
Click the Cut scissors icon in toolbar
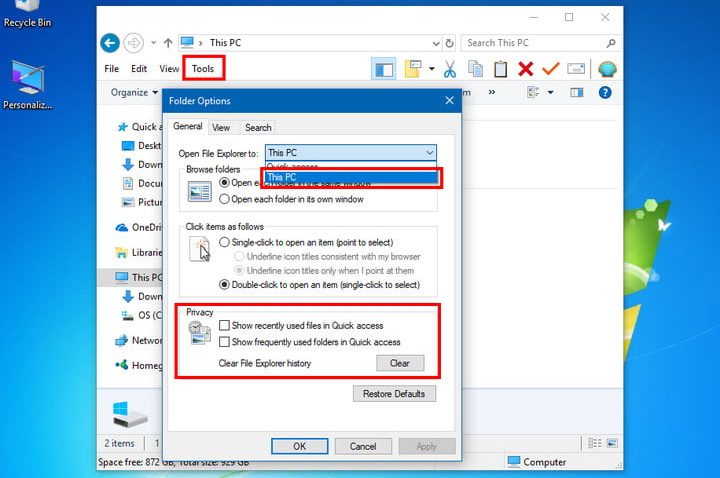pos(449,69)
